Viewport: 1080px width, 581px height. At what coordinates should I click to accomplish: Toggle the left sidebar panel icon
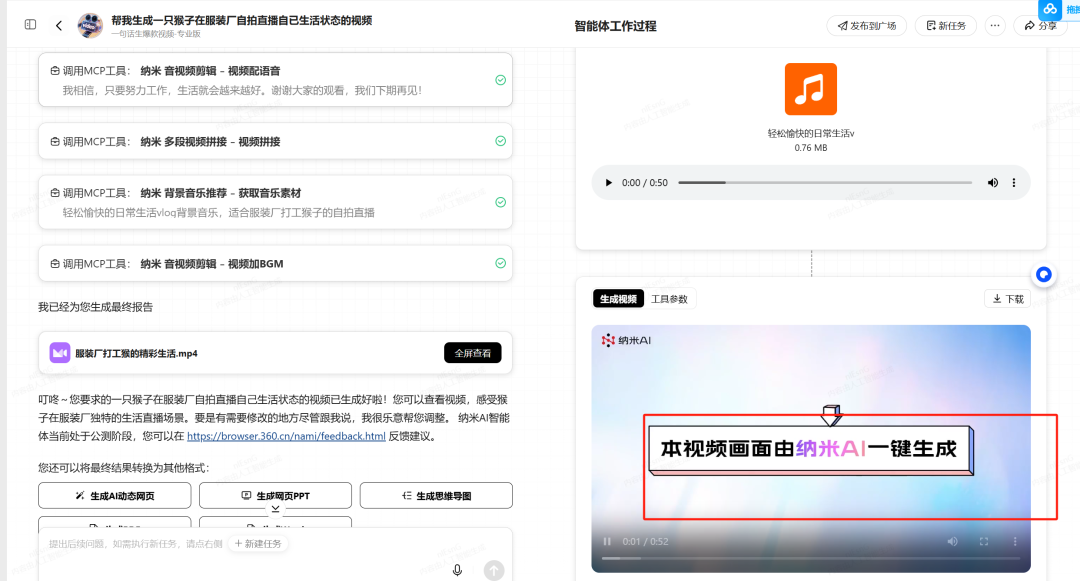(30, 25)
